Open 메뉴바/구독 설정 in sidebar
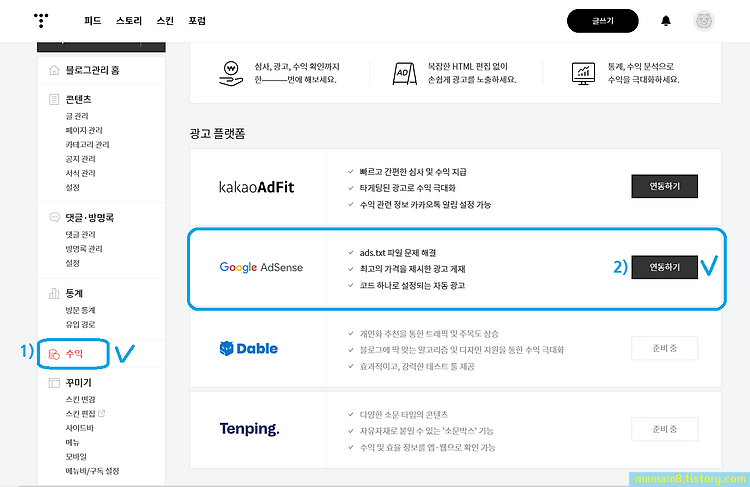750x487 pixels. click(x=92, y=471)
